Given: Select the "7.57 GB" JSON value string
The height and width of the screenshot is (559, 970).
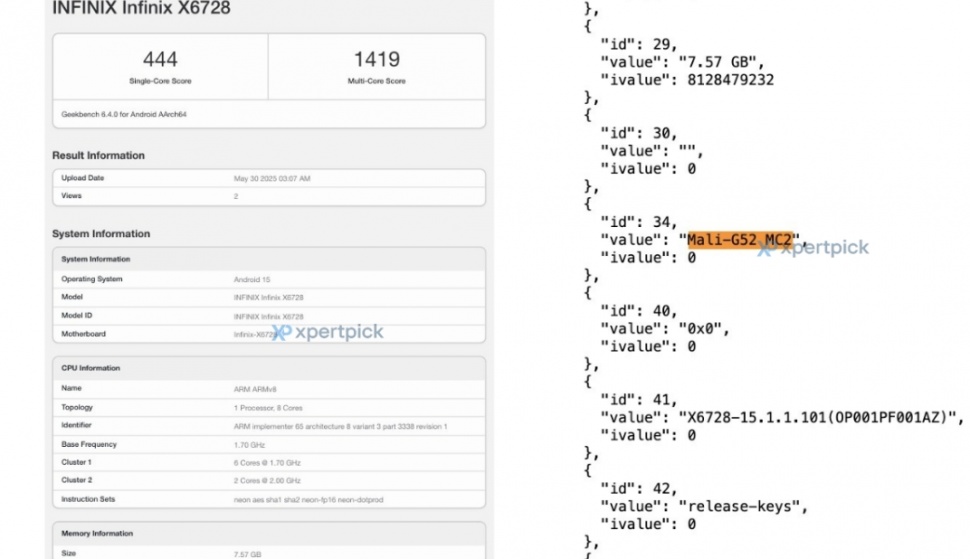Looking at the screenshot, I should (x=718, y=62).
